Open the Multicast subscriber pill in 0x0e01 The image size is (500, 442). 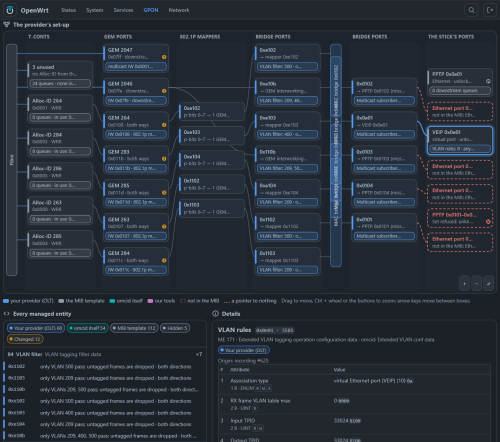tap(384, 134)
